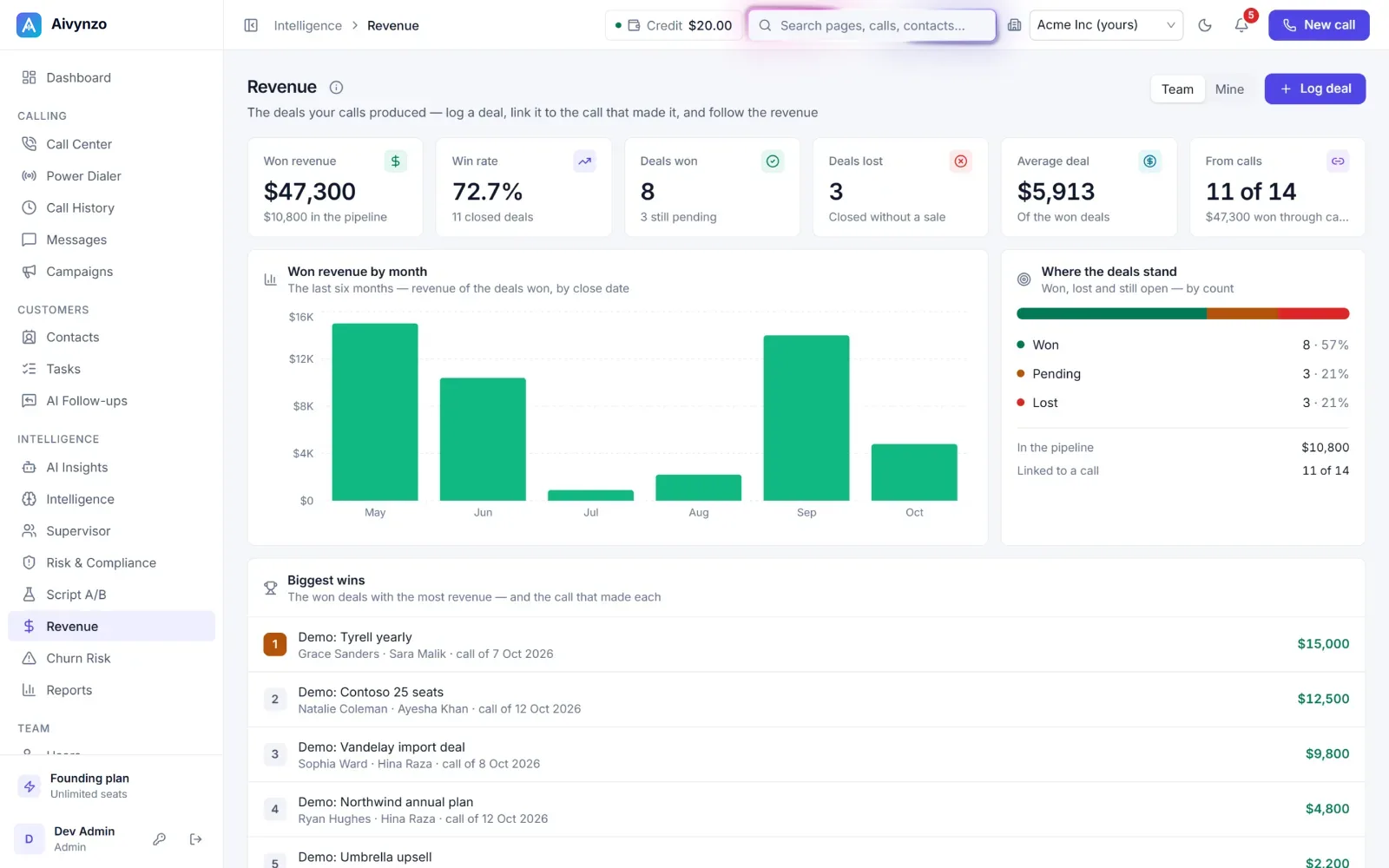Focus the search pages field

872,25
